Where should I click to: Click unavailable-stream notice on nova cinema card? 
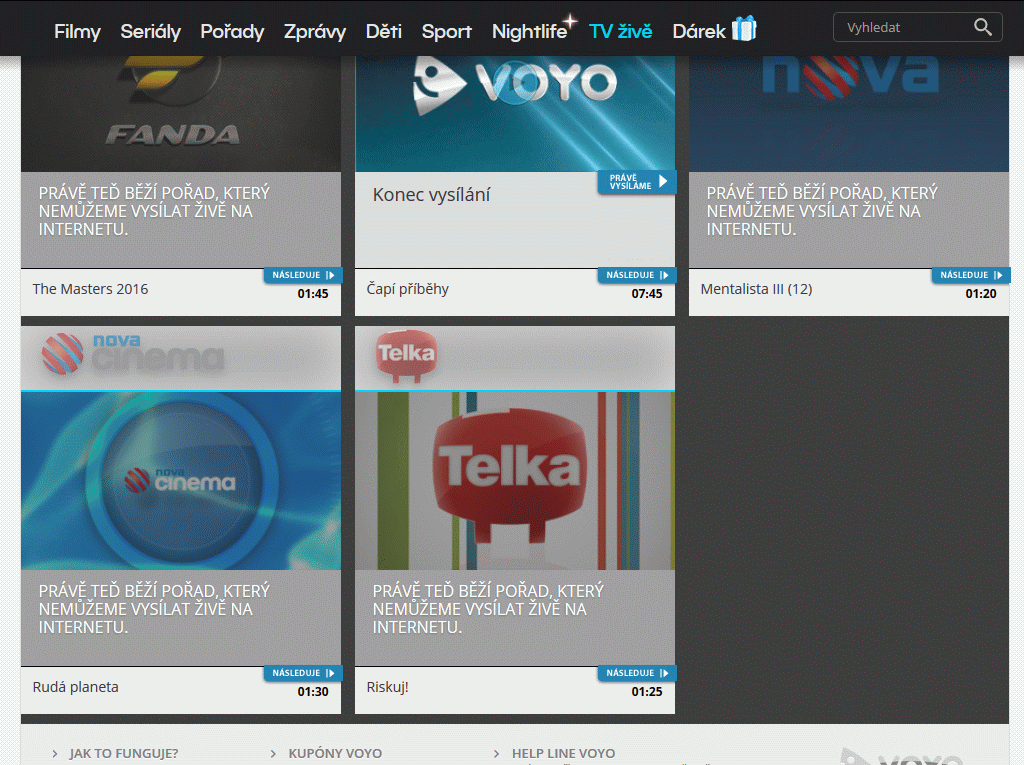[154, 609]
